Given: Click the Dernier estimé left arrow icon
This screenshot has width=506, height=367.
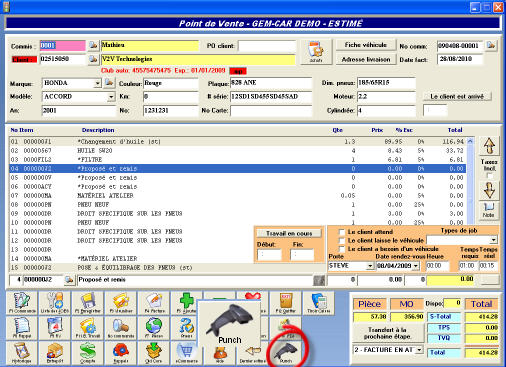Looking at the screenshot, I should coord(253,353).
